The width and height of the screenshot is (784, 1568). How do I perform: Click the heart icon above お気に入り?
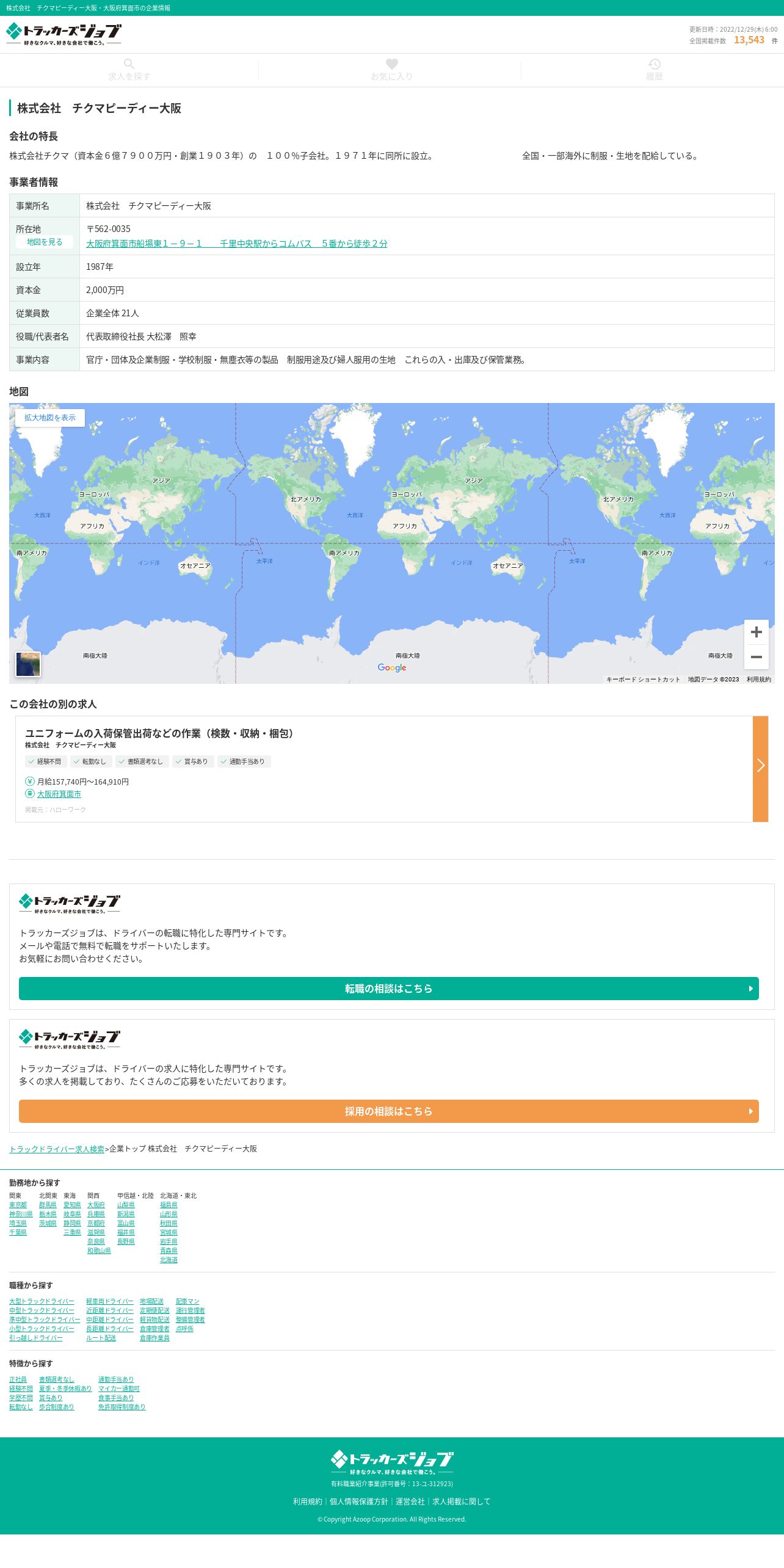(x=392, y=64)
